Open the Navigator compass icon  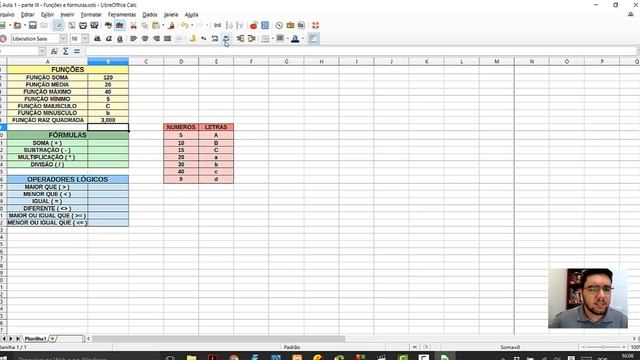pyautogui.click(x=279, y=25)
